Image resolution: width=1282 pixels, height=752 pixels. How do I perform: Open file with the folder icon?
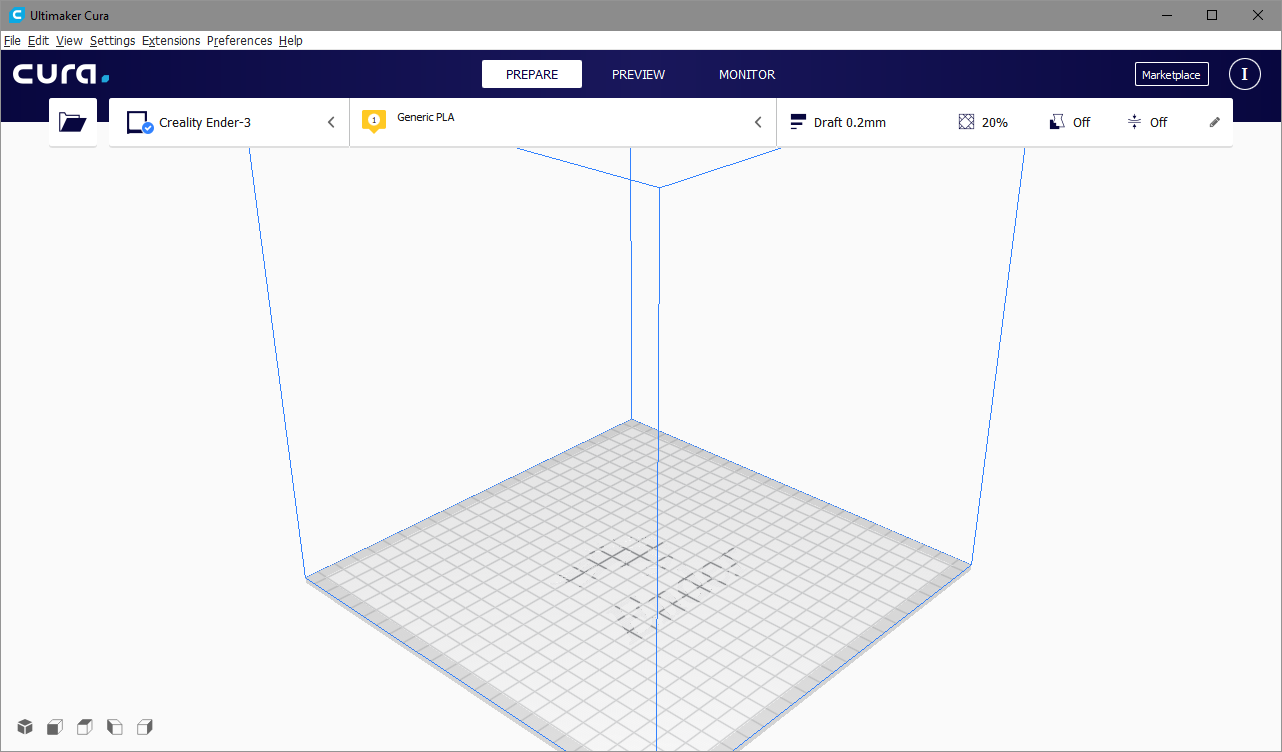(73, 122)
